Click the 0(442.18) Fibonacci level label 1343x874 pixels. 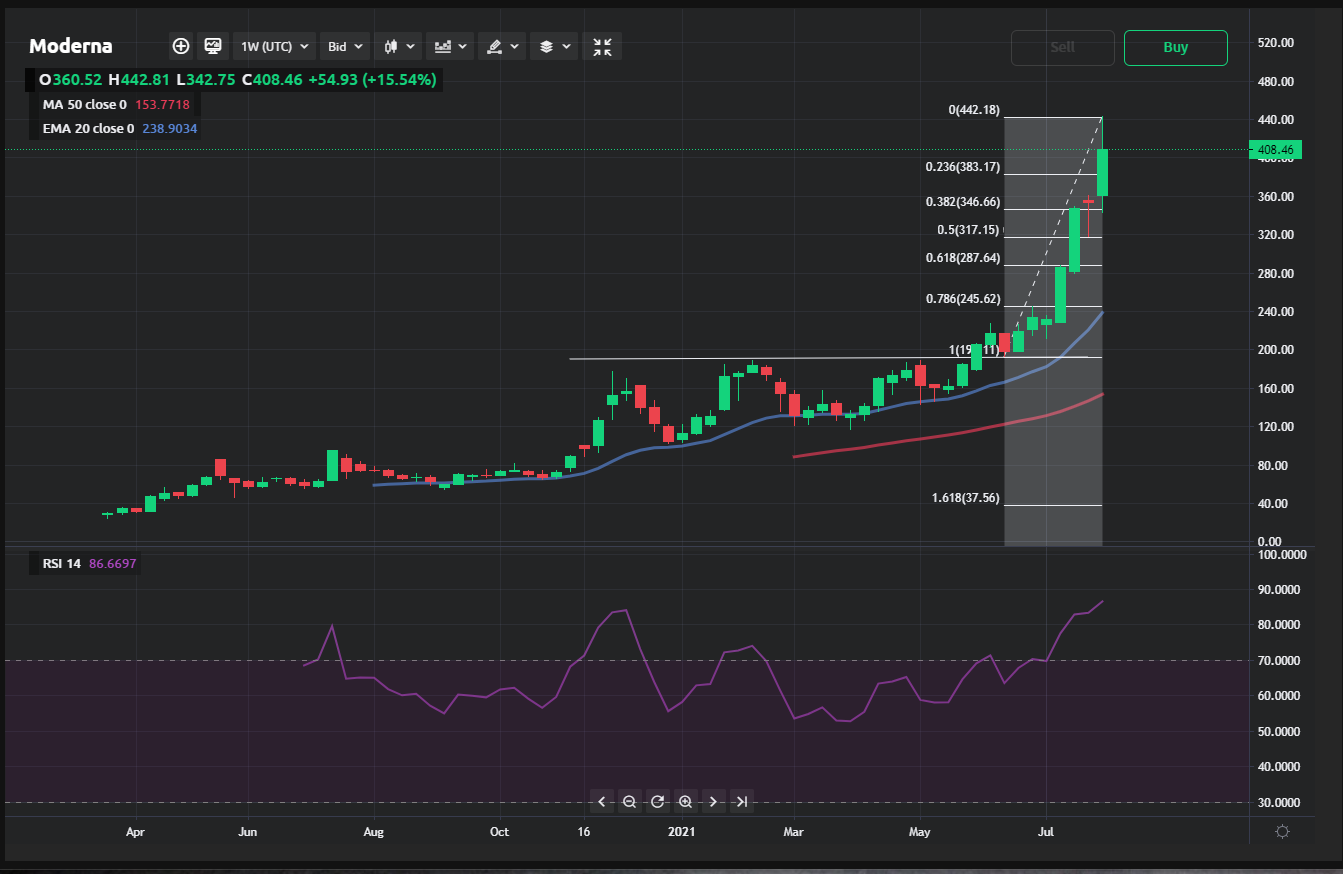tap(974, 110)
